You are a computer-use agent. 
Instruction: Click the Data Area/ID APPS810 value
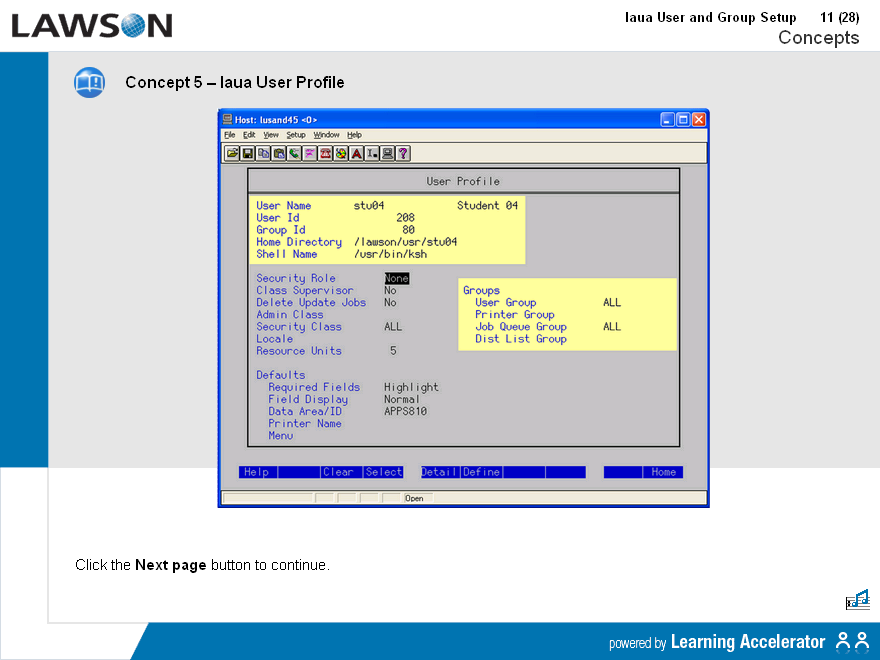pos(405,411)
